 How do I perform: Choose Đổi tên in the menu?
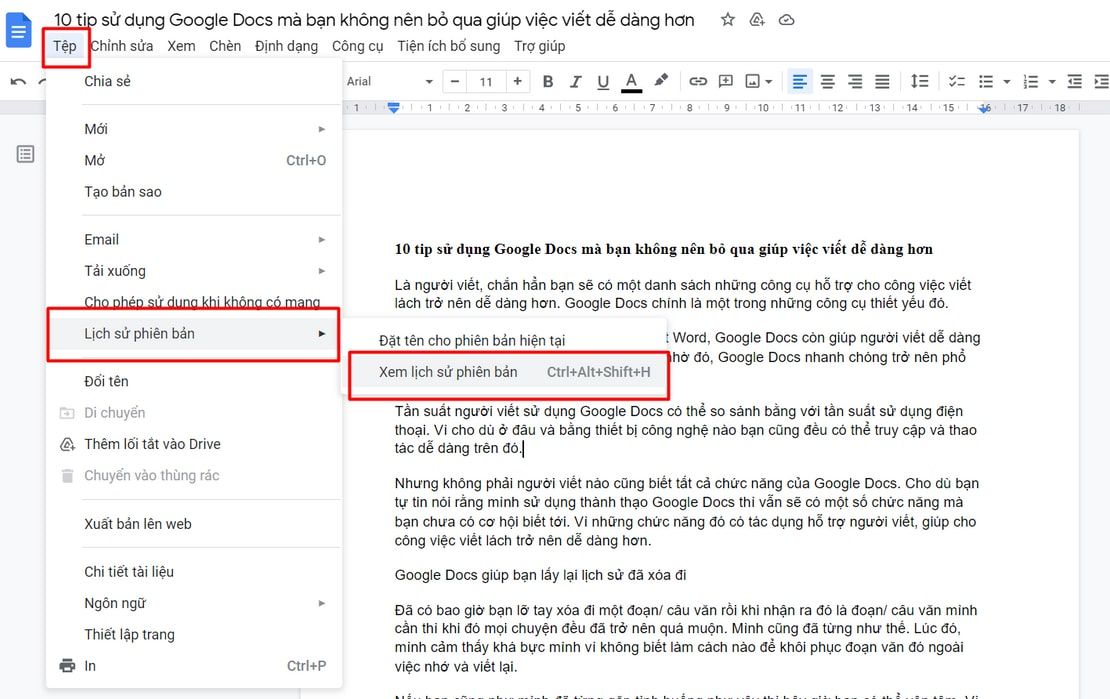click(x=194, y=381)
